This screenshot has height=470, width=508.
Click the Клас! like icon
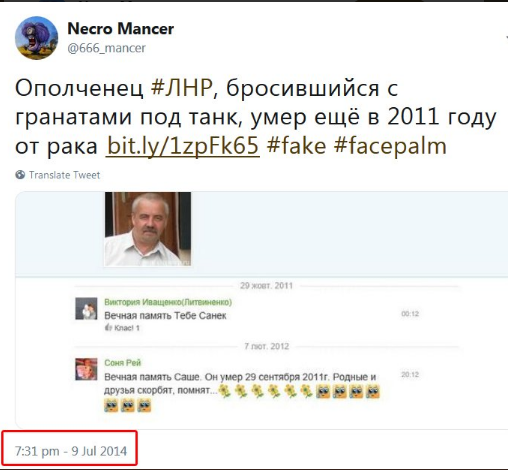108,328
